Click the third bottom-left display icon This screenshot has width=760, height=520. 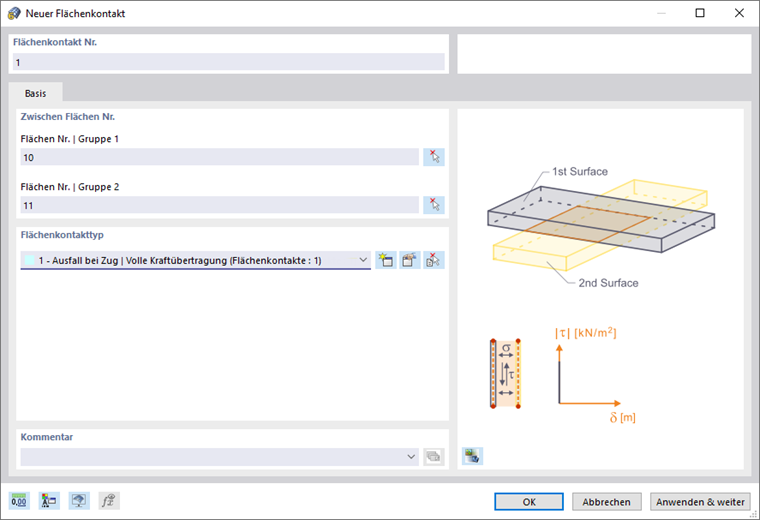(79, 501)
